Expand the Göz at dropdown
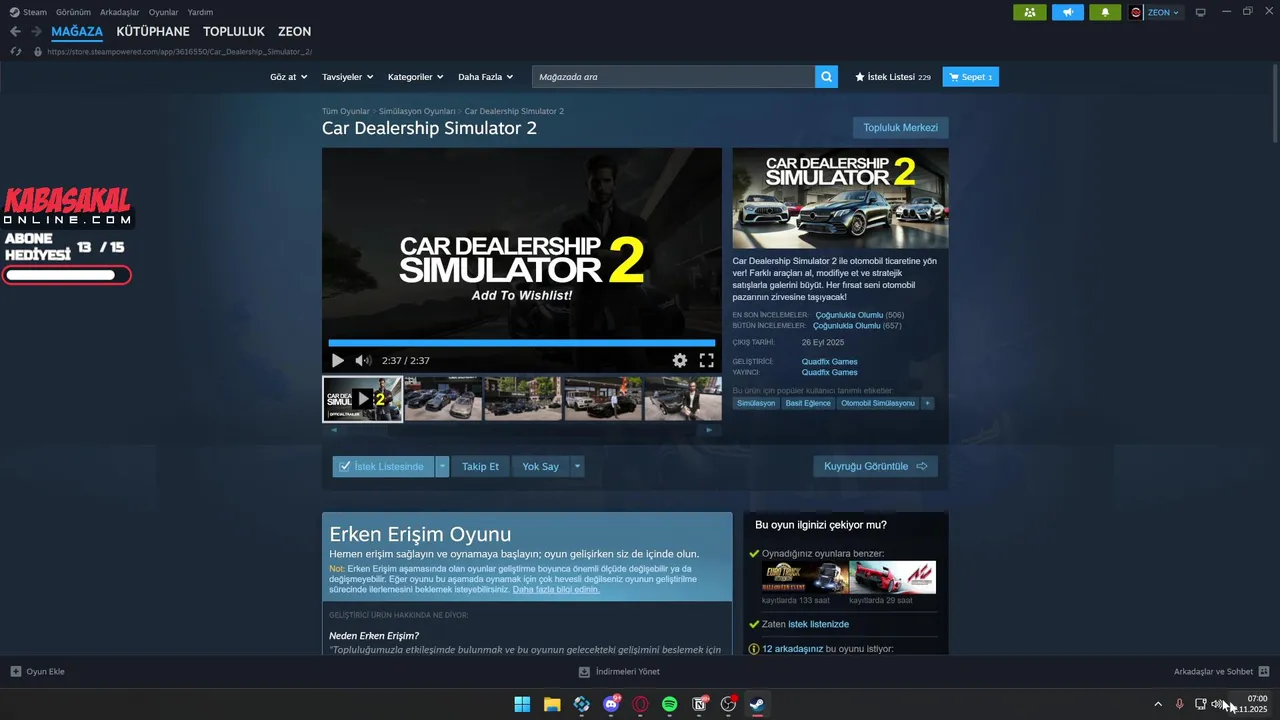The width and height of the screenshot is (1280, 720). (x=289, y=77)
